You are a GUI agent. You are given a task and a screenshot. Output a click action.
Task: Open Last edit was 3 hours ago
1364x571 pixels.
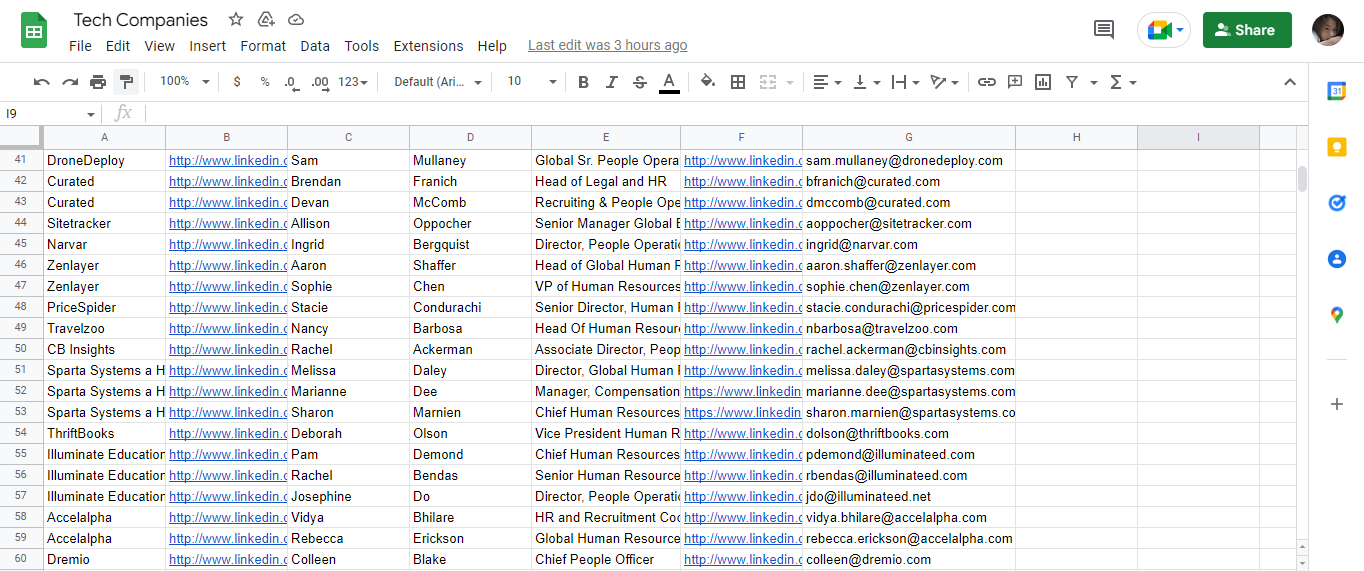607,45
